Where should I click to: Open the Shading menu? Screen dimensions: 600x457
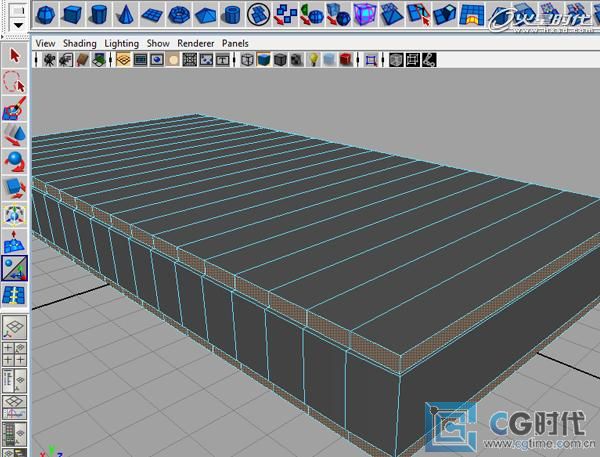(80, 43)
